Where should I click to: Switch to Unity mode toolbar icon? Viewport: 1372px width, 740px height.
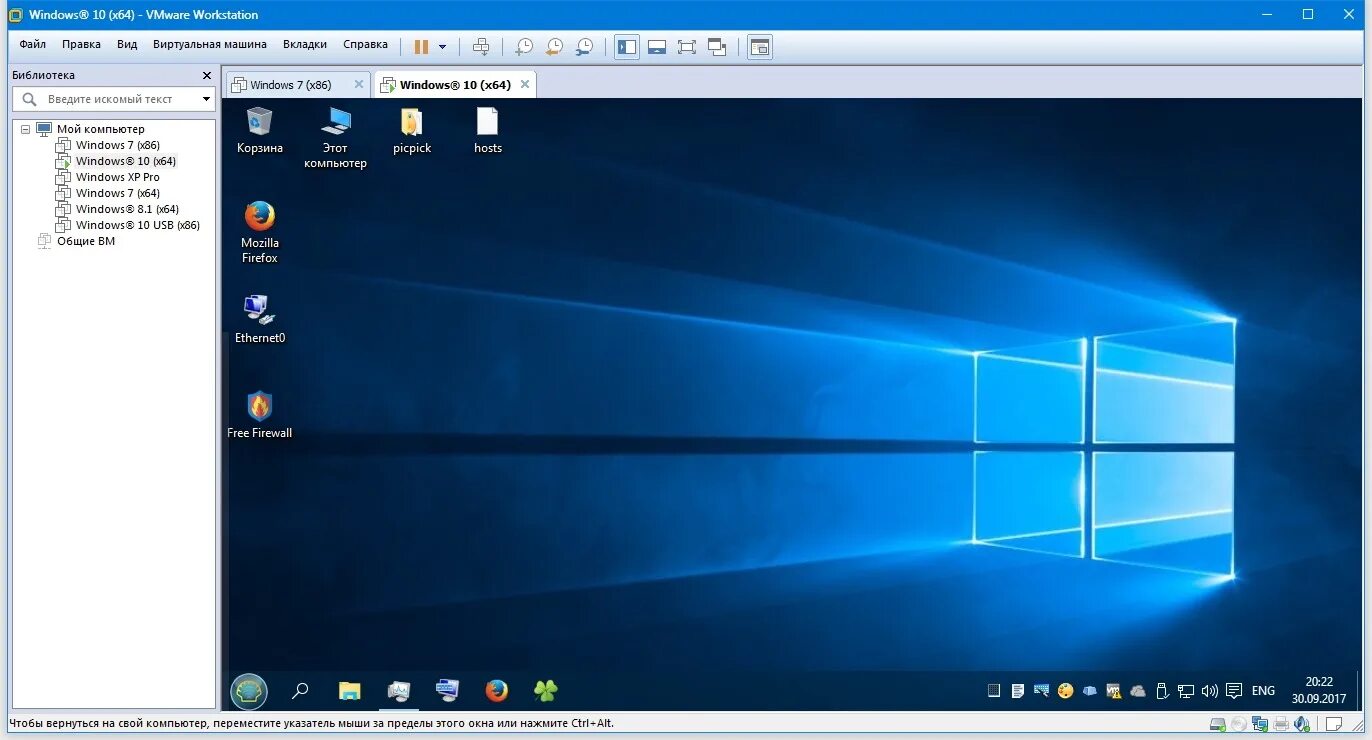click(x=717, y=46)
